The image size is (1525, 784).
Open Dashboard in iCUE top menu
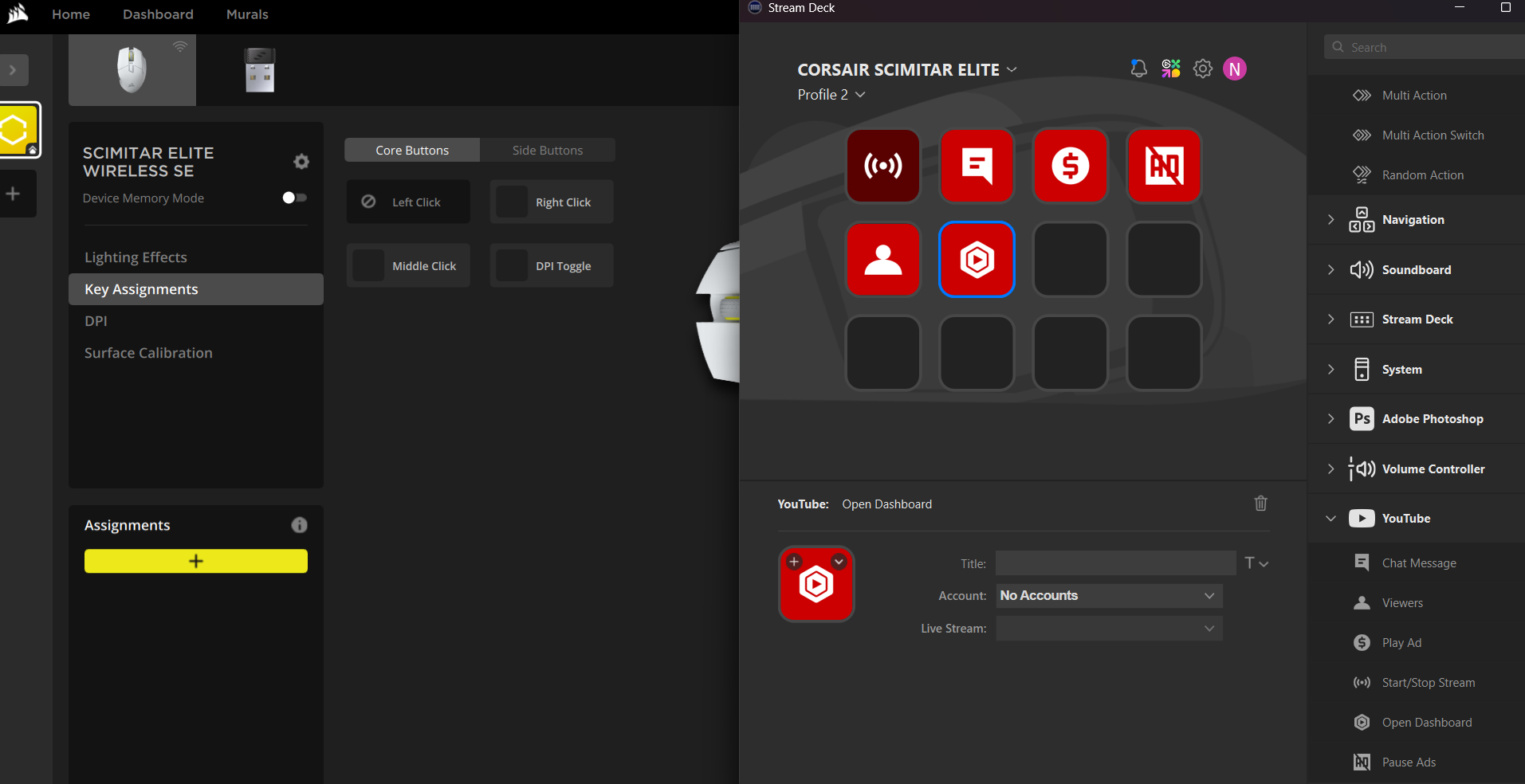tap(158, 14)
